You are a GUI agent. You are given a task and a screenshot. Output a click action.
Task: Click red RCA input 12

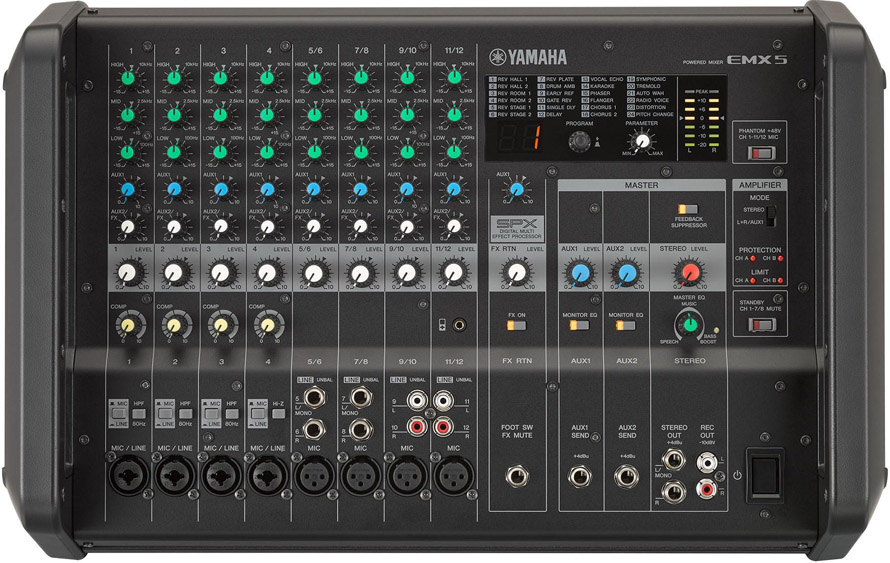coord(443,426)
